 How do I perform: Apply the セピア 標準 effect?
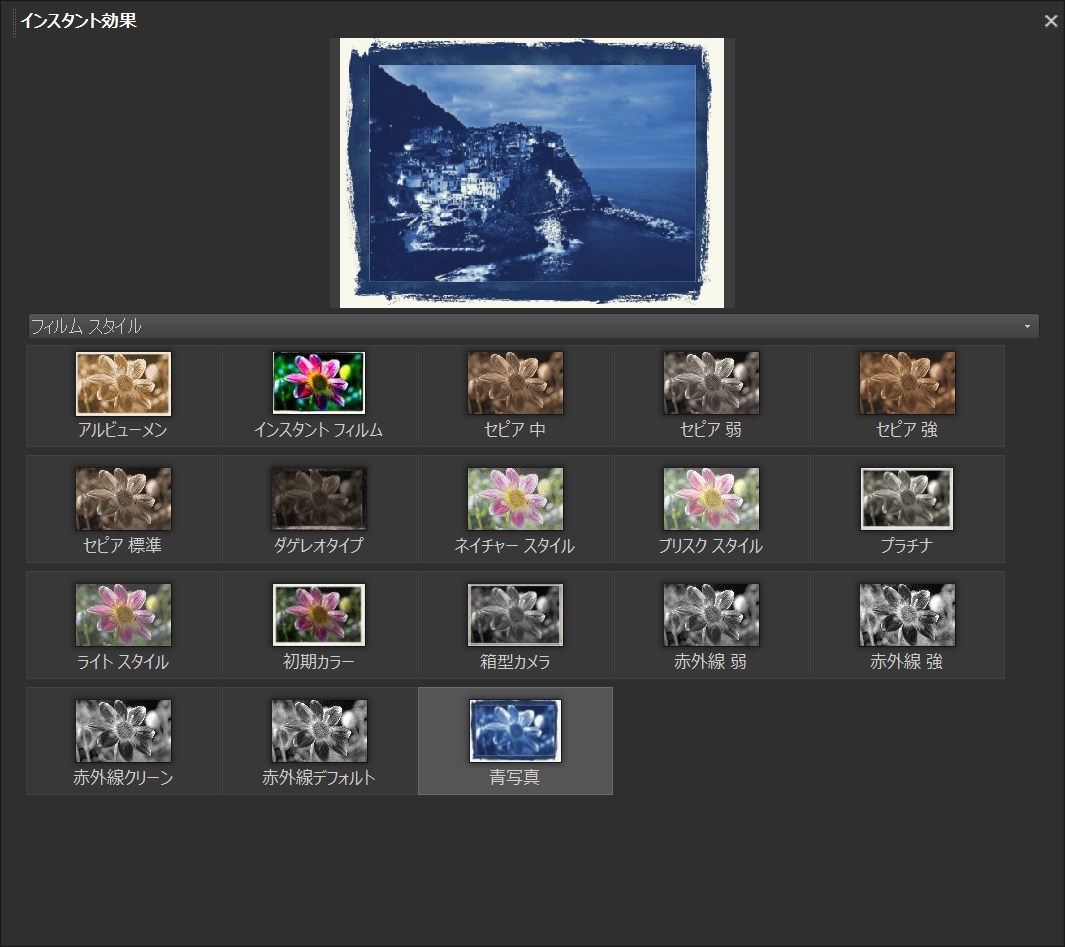click(x=123, y=509)
